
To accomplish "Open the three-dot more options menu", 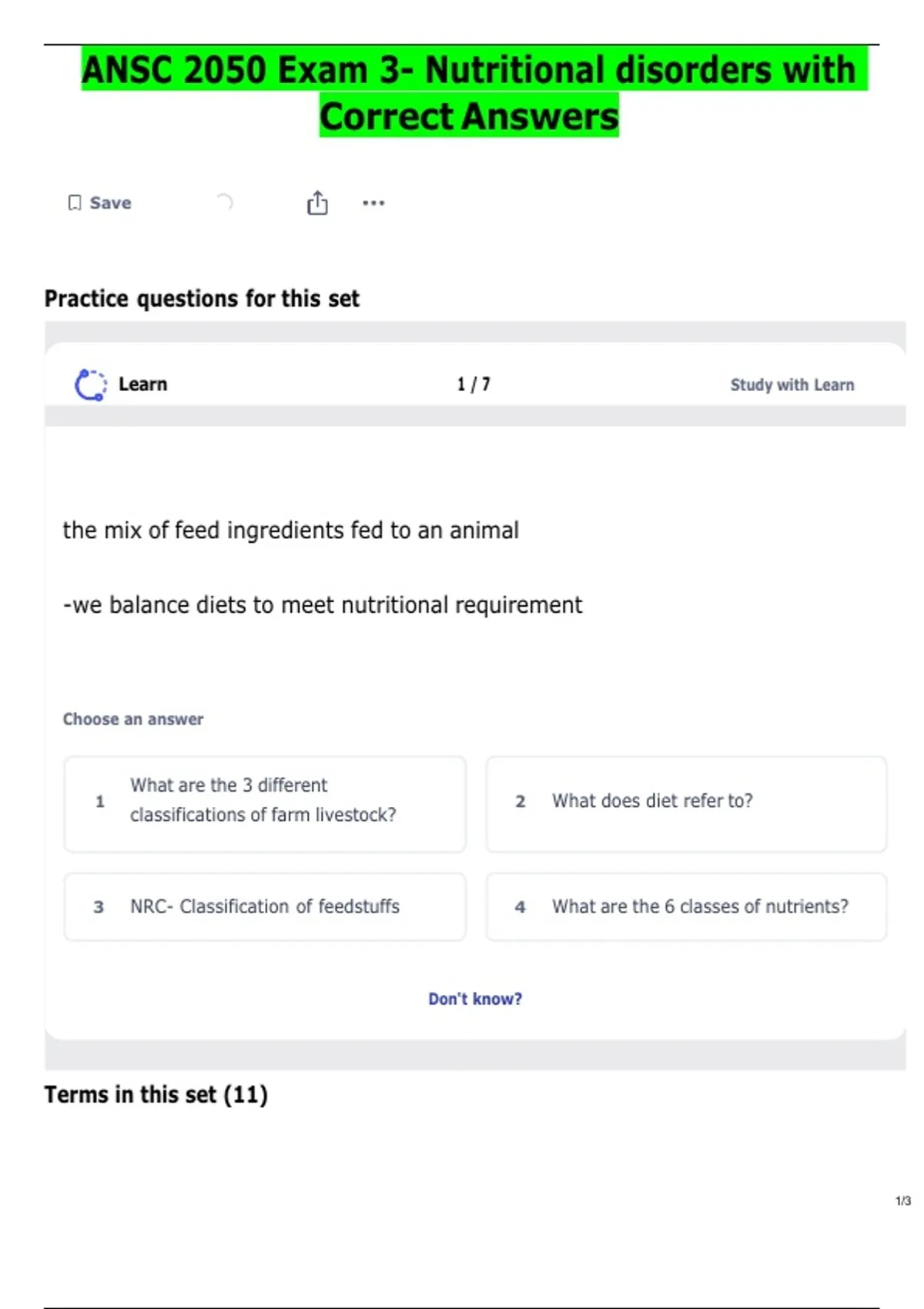I will coord(373,203).
